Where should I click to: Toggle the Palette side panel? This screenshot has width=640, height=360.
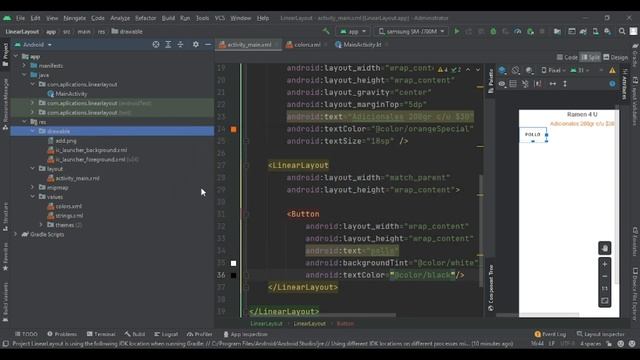coord(491,81)
